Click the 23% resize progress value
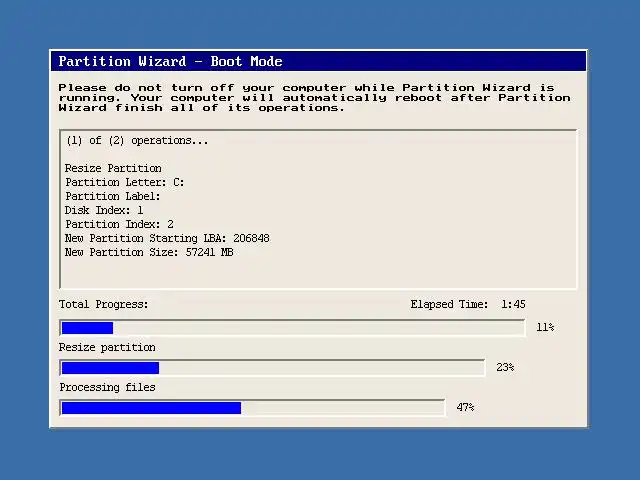 click(x=505, y=367)
